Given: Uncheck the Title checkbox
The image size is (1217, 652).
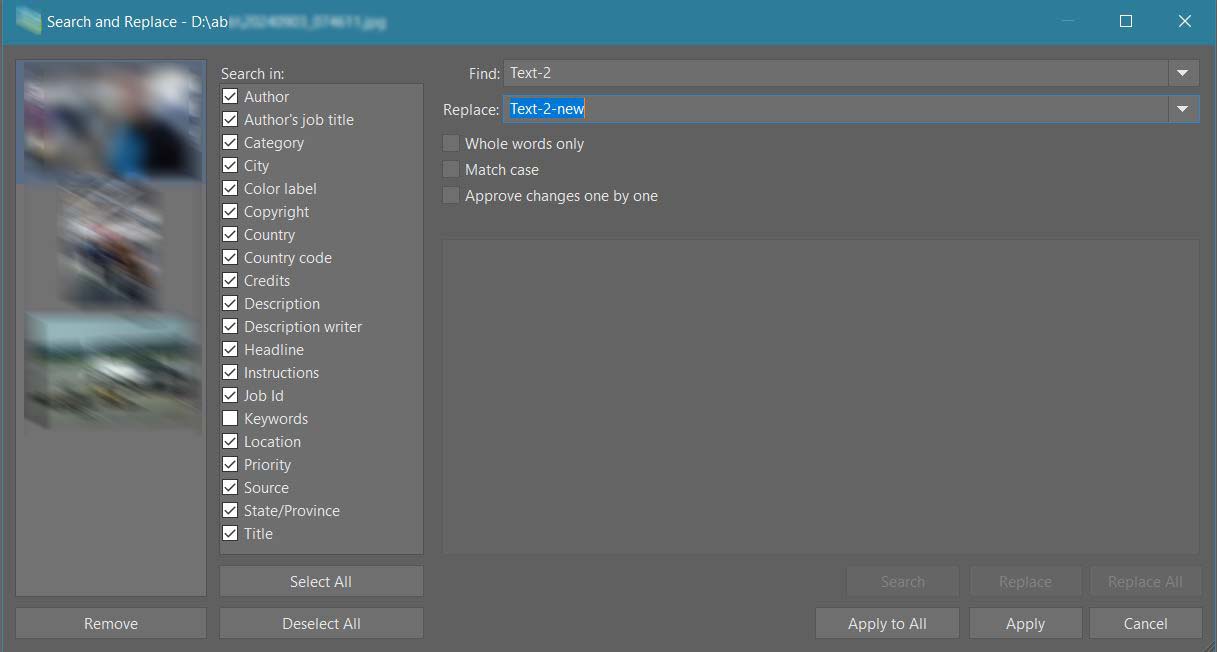Looking at the screenshot, I should click(x=230, y=534).
